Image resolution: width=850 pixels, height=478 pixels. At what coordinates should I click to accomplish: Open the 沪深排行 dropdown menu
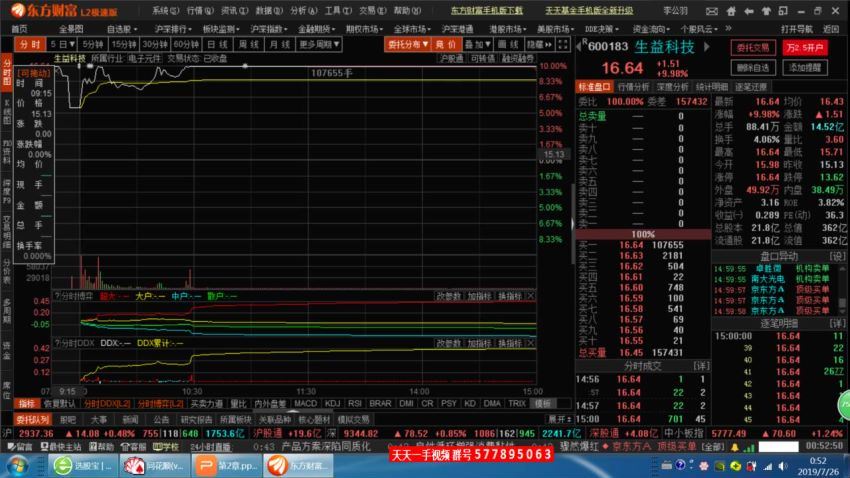[x=173, y=29]
